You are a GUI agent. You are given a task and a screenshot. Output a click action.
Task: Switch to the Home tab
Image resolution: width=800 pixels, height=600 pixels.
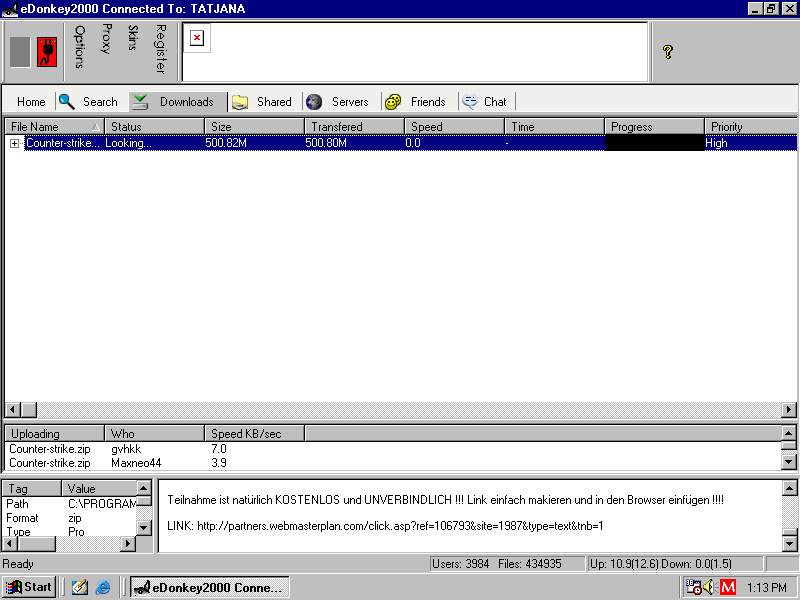pyautogui.click(x=31, y=102)
